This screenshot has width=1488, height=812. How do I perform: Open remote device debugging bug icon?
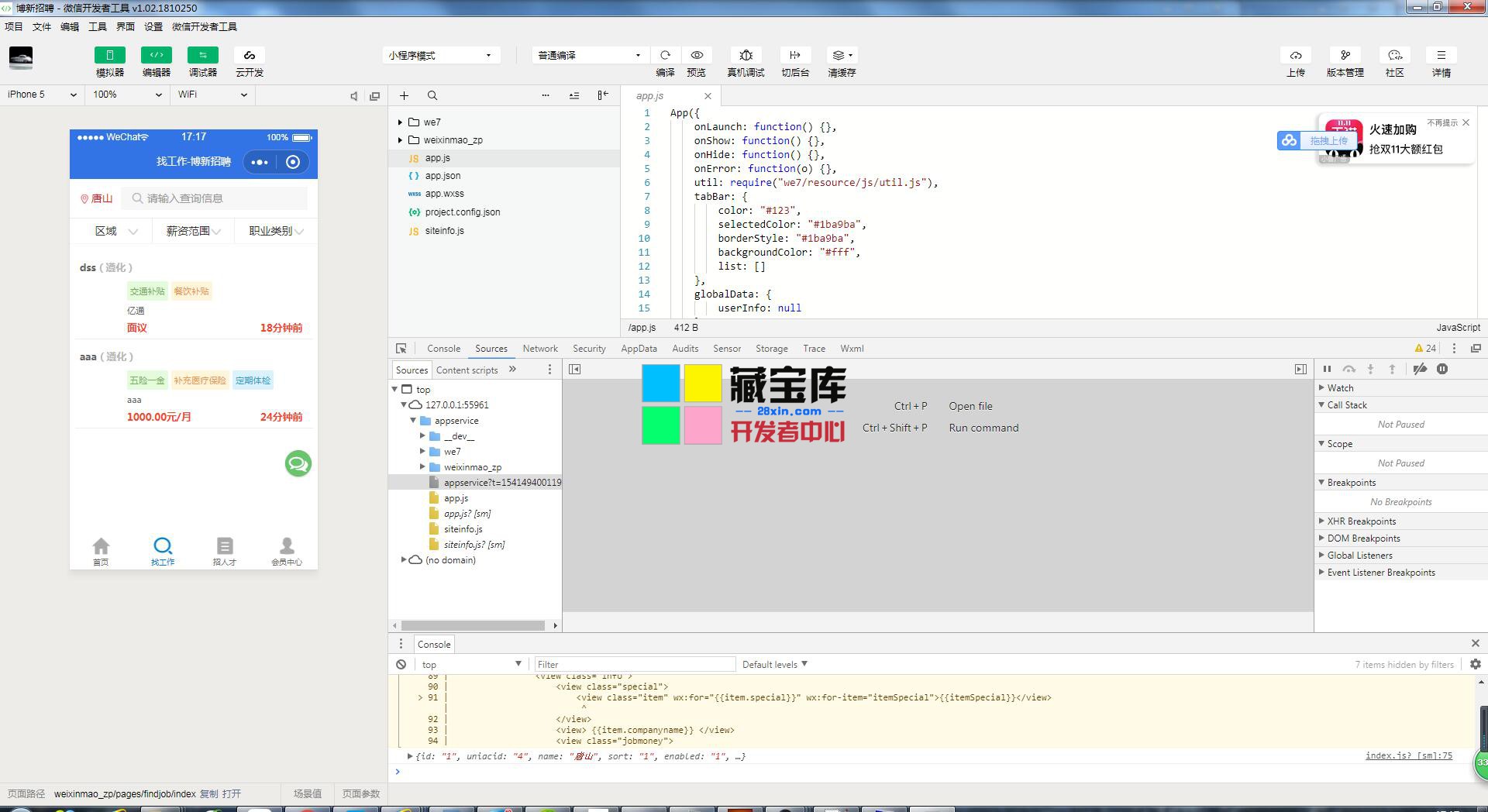pos(746,55)
